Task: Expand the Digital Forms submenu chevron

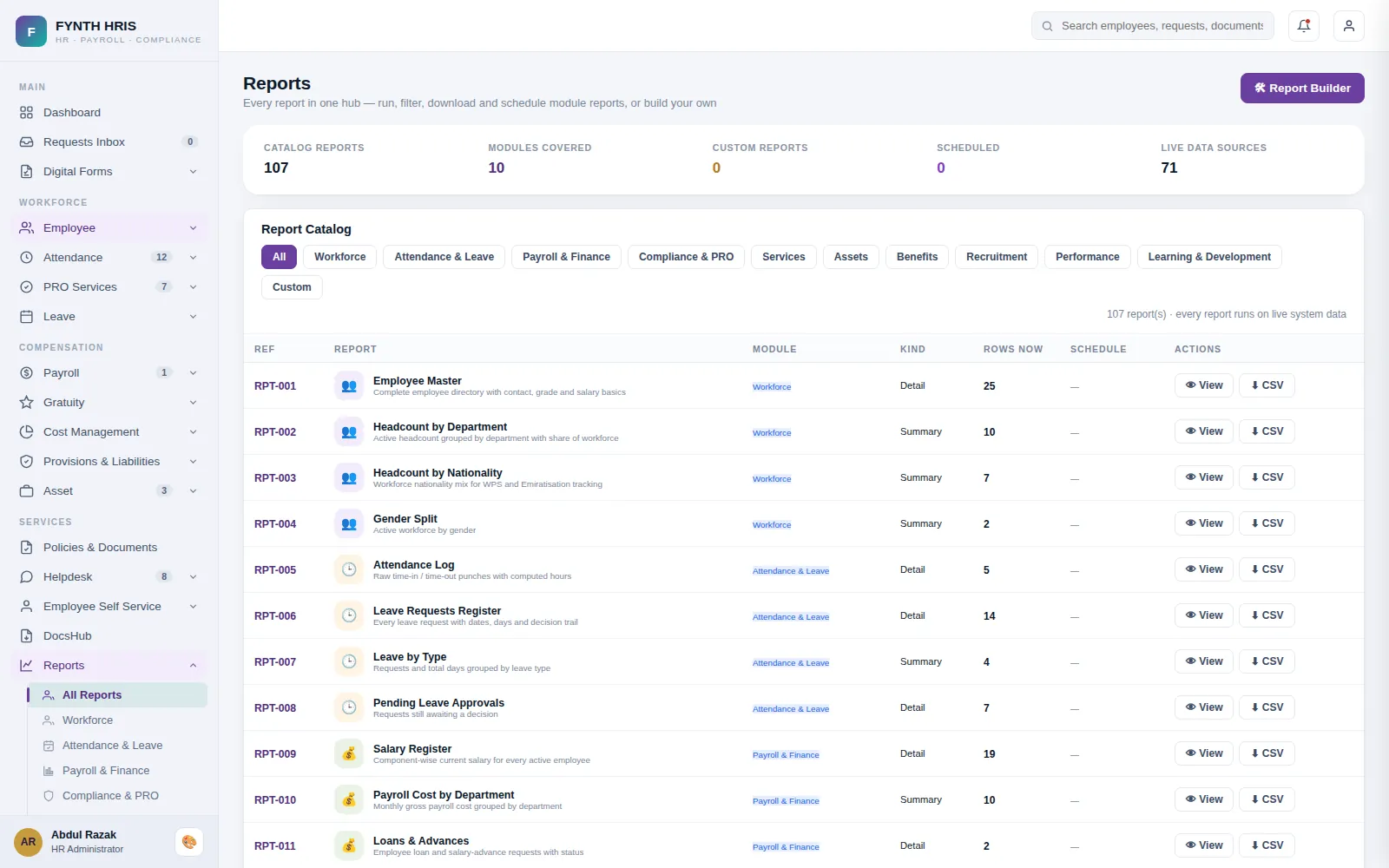Action: pos(193,172)
